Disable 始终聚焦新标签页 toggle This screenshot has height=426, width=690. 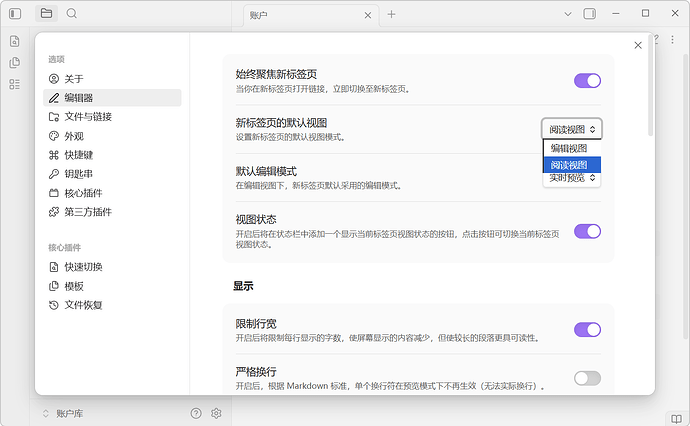tap(587, 81)
